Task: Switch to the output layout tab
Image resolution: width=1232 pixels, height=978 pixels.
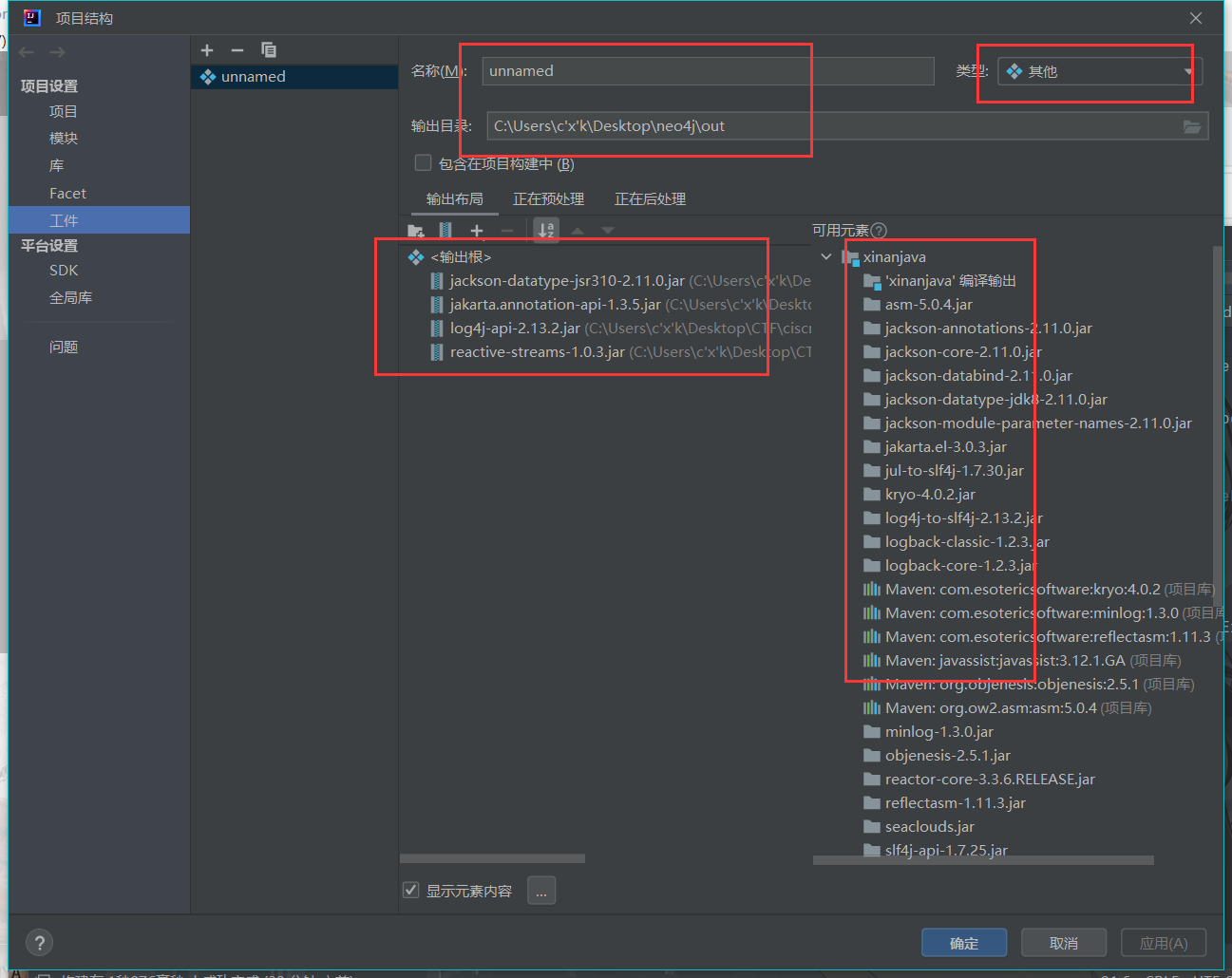Action: [454, 199]
